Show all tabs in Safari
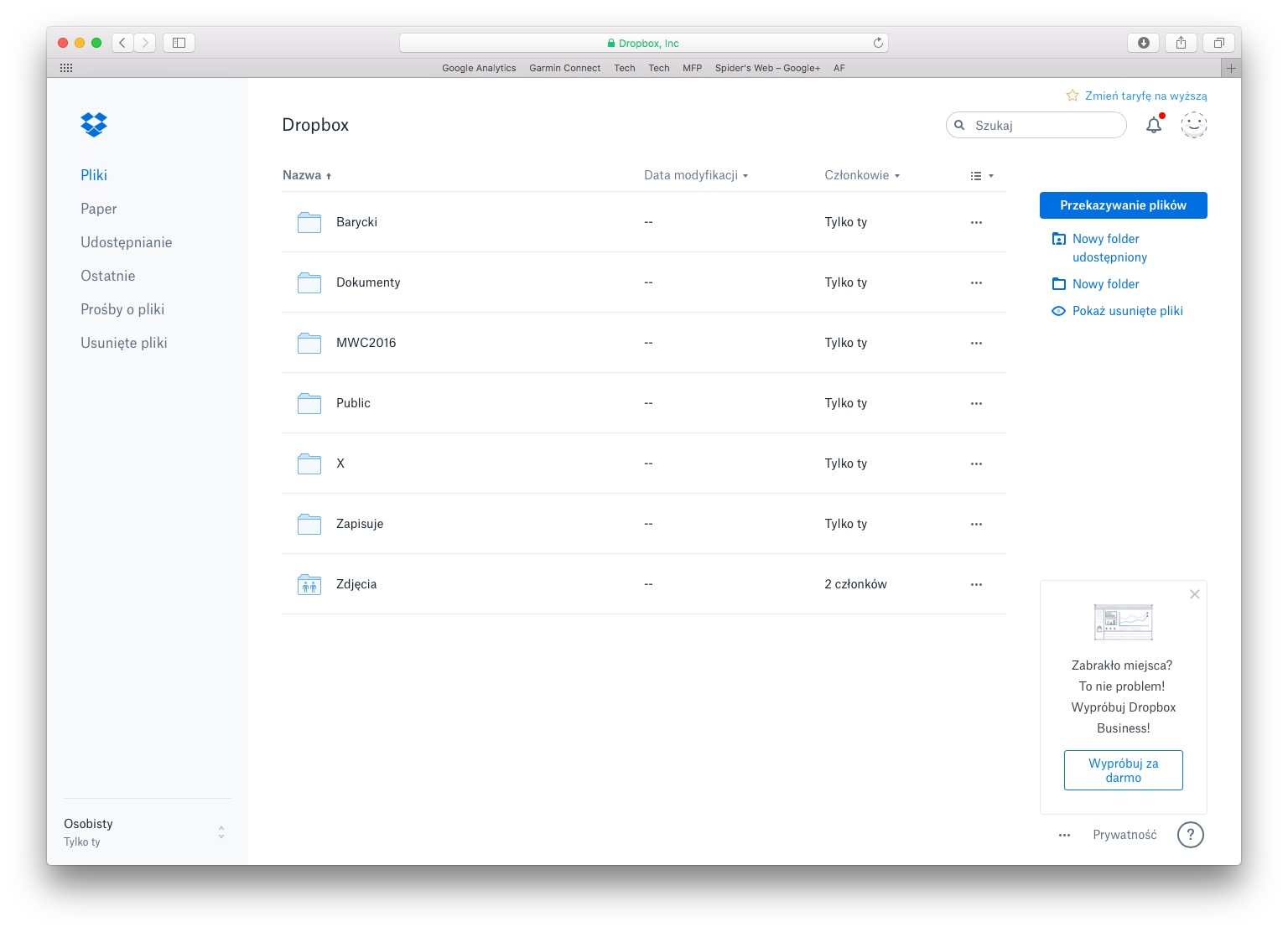The width and height of the screenshot is (1288, 932). click(1218, 43)
